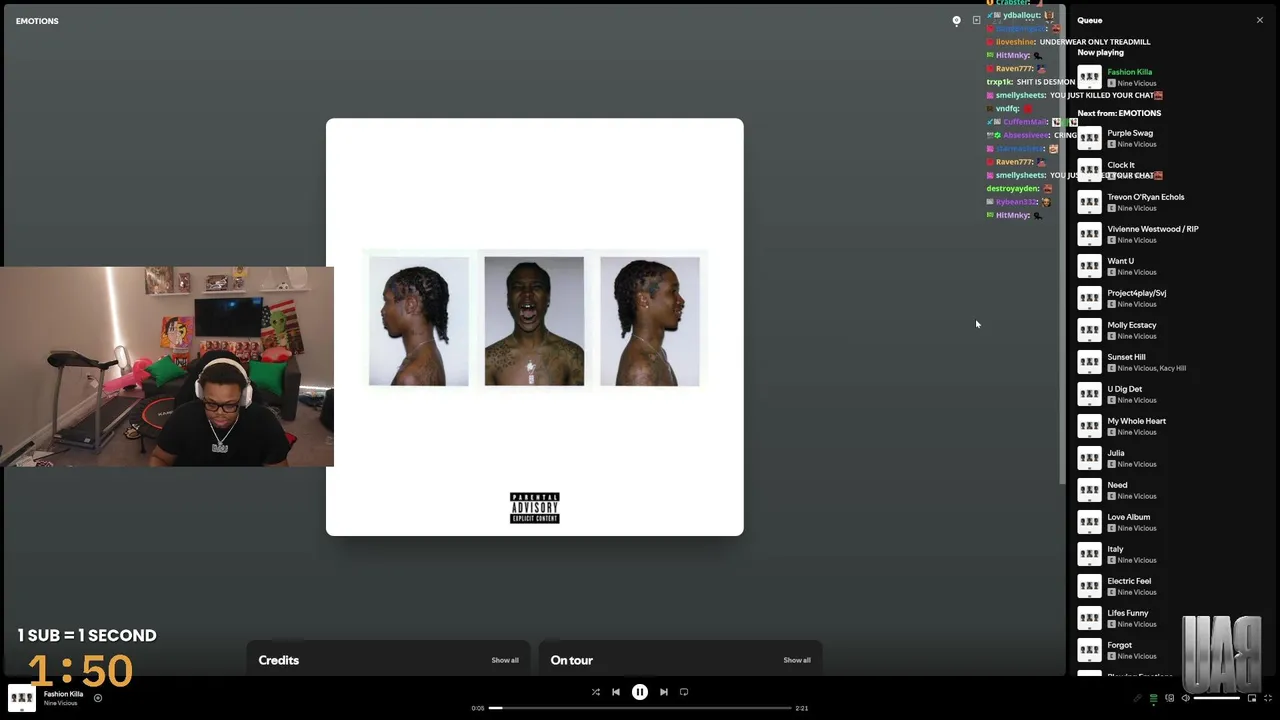
Task: Toggle the lightbulb icon beside chat overlay
Action: pyautogui.click(x=956, y=20)
